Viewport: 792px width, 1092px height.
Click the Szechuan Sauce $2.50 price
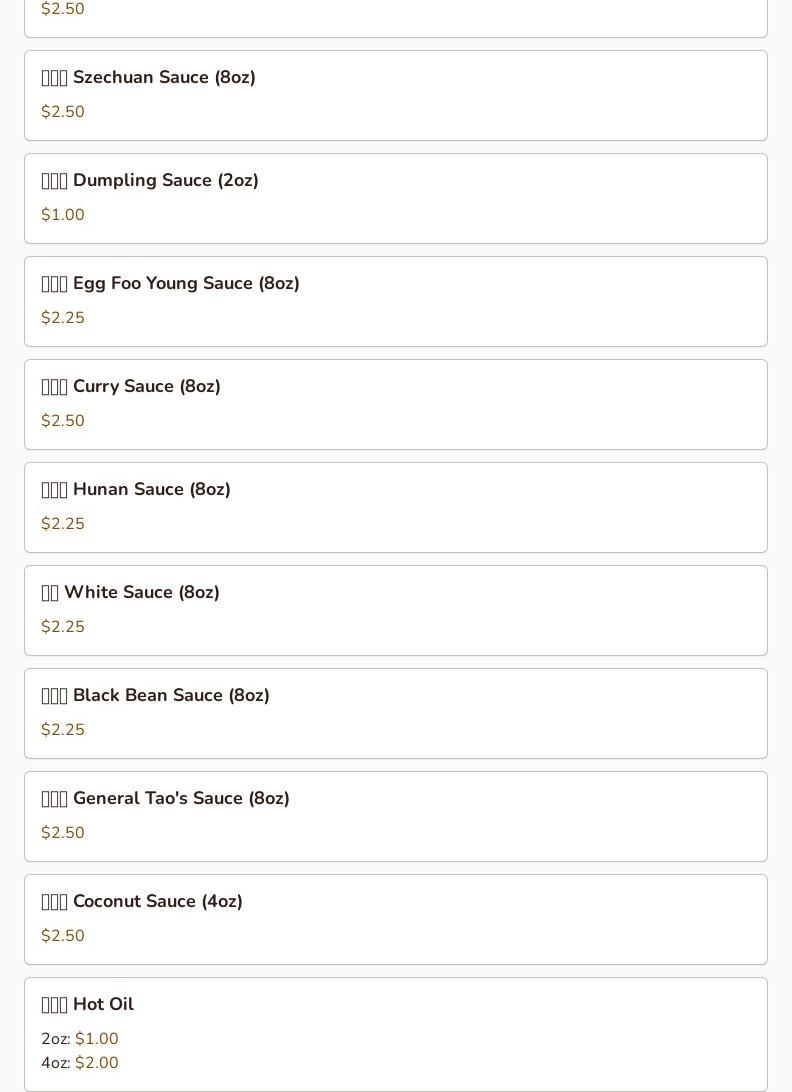point(63,112)
